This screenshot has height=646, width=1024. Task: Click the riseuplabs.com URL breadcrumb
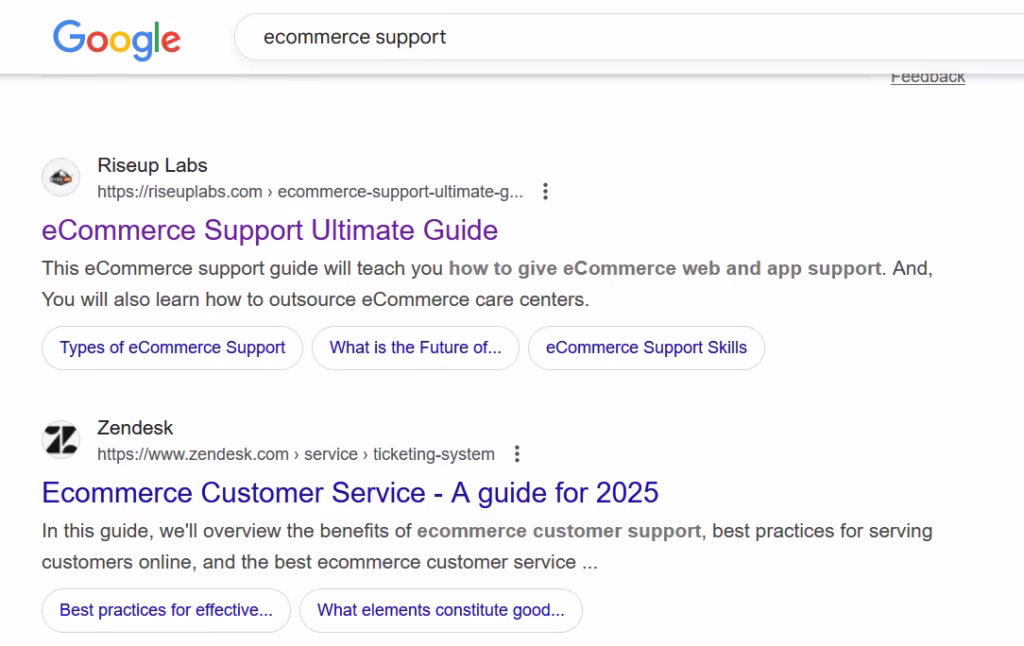click(x=310, y=192)
